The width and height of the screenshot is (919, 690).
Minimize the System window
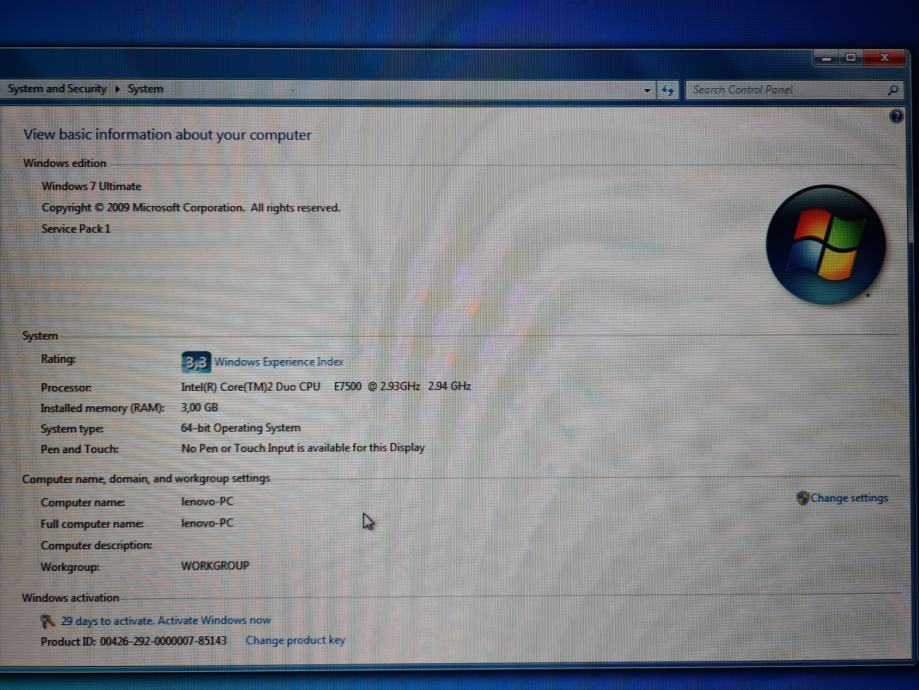pyautogui.click(x=826, y=58)
